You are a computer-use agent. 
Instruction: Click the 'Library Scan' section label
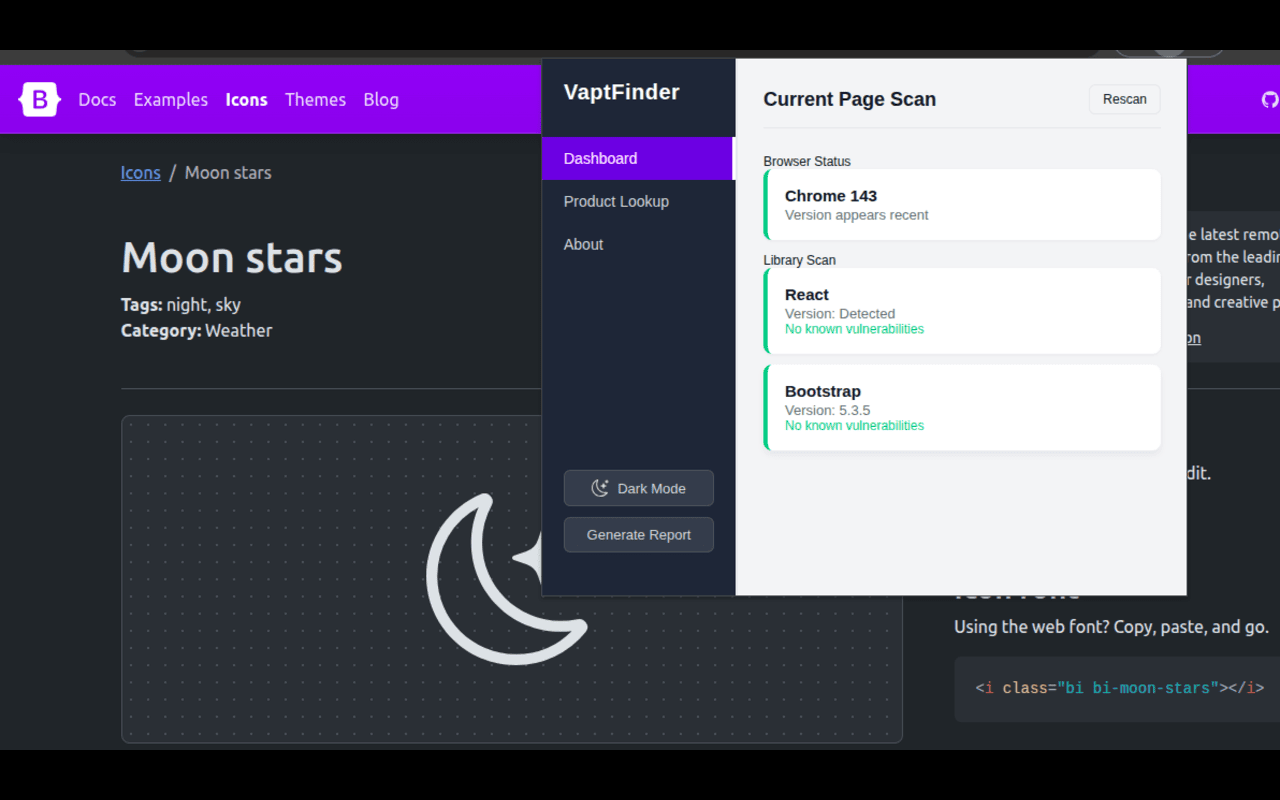tap(800, 260)
